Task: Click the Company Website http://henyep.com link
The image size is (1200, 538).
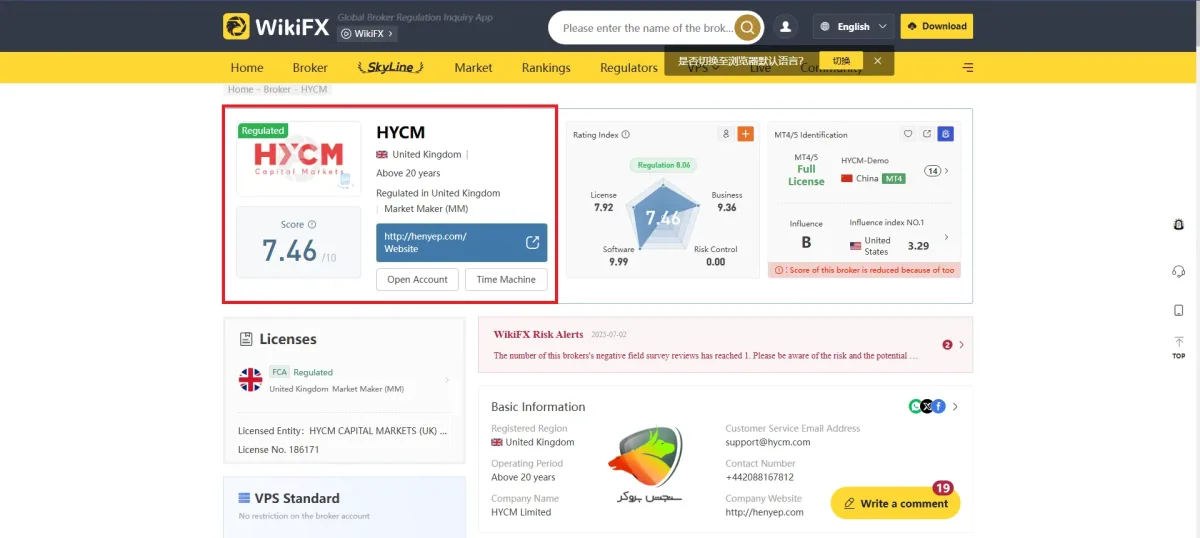Action: 764,512
